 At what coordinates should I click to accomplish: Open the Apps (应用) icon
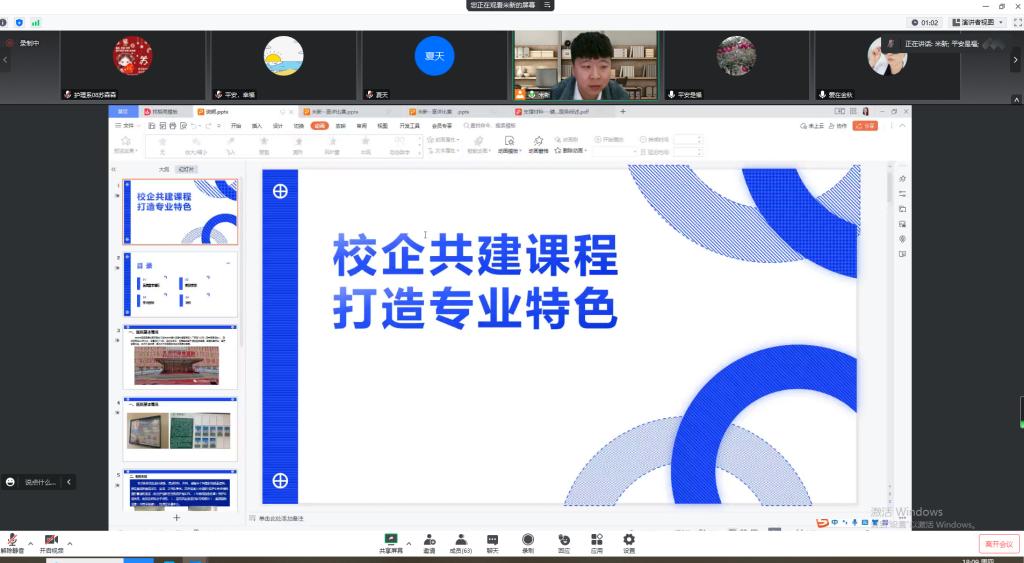click(x=596, y=540)
